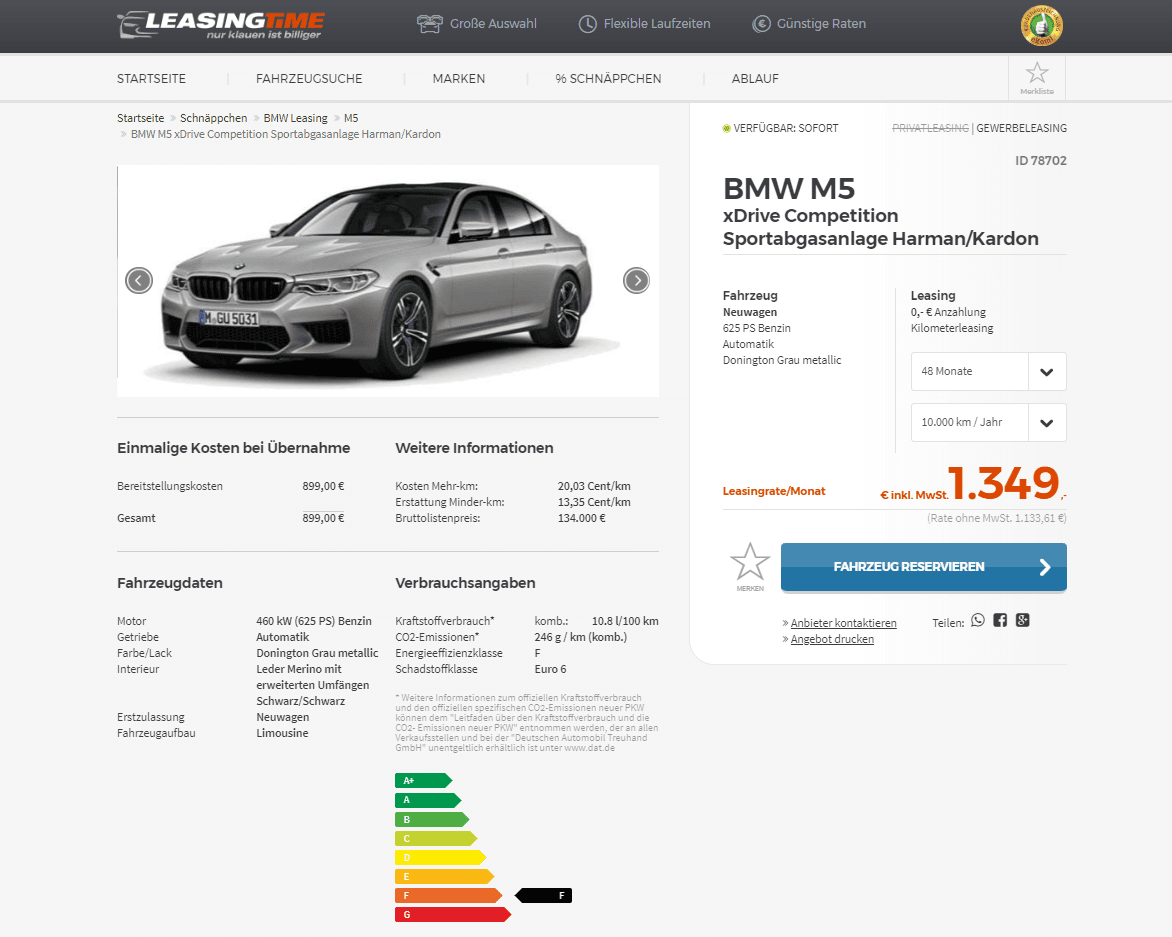Go to Startseite in main navigation

pos(151,78)
